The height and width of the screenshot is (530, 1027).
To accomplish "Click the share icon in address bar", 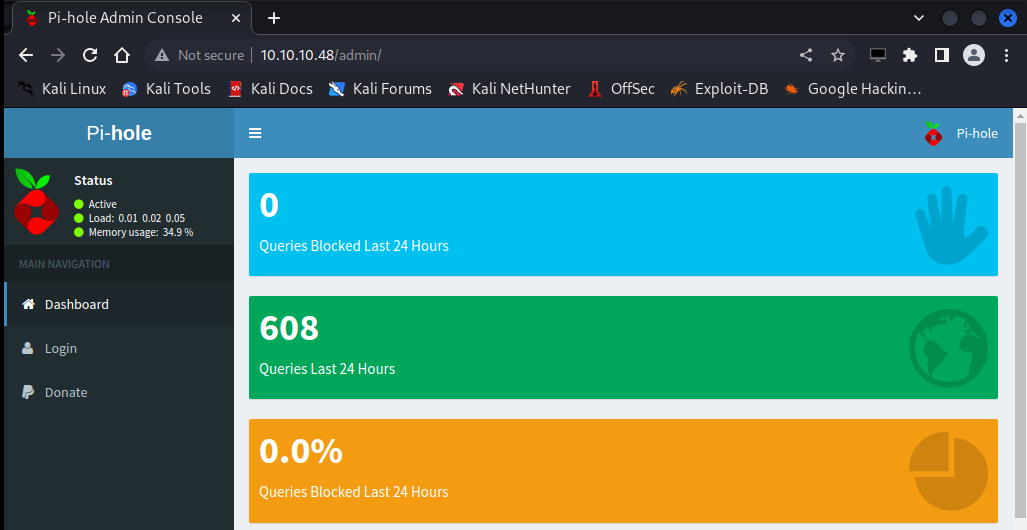I will click(806, 55).
